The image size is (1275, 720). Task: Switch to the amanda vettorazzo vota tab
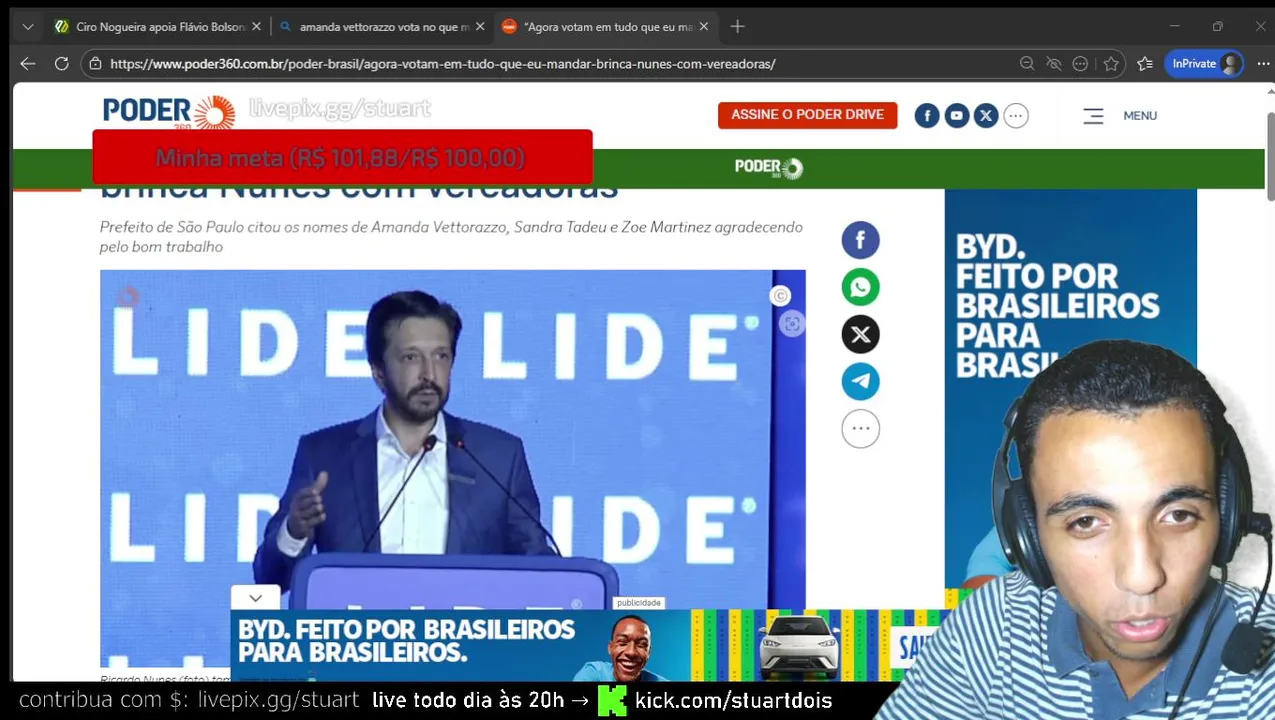coord(382,27)
